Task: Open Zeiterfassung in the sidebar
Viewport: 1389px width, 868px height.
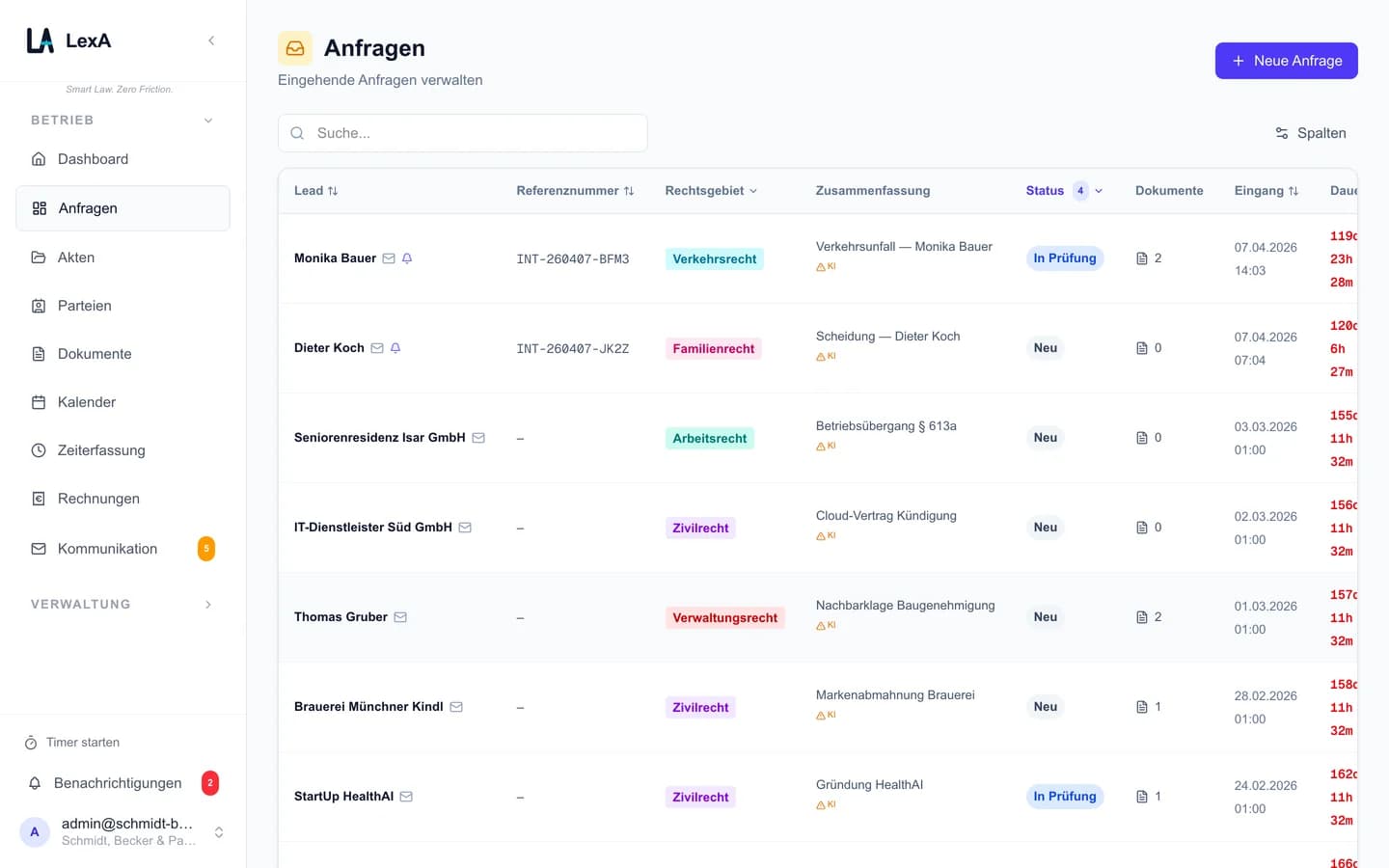Action: point(123,450)
